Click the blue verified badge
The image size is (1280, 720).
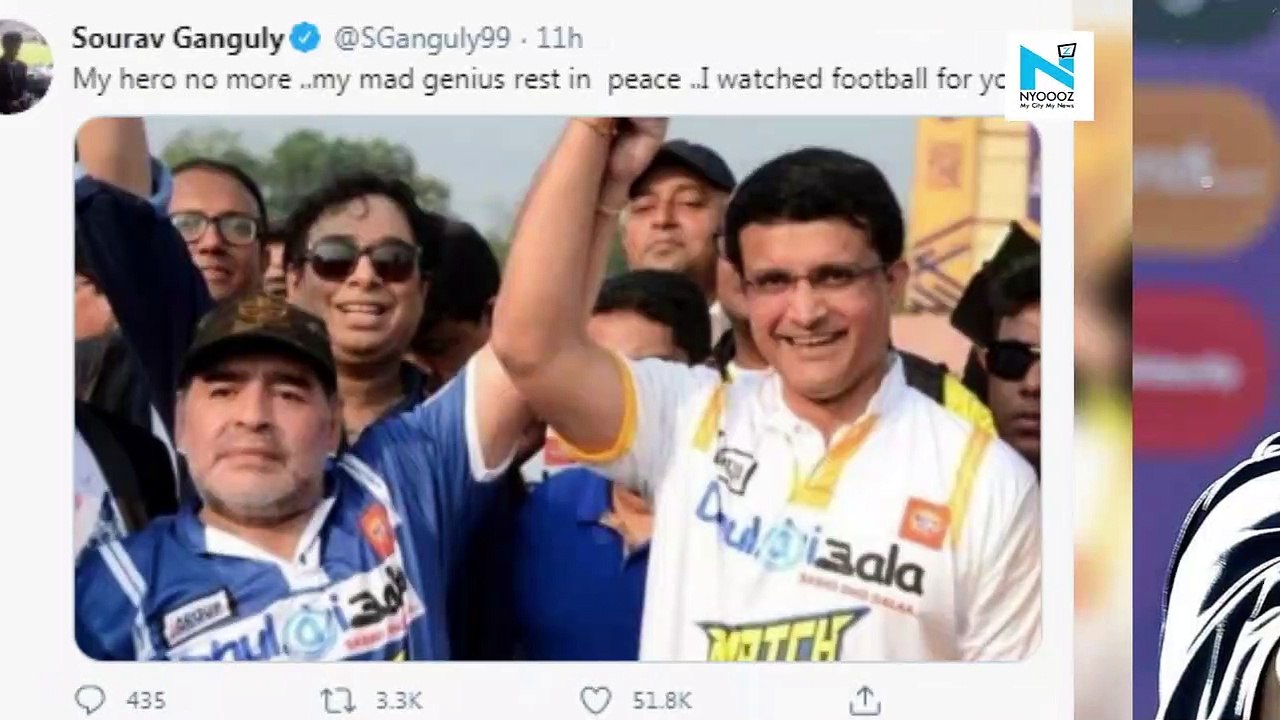[x=305, y=39]
